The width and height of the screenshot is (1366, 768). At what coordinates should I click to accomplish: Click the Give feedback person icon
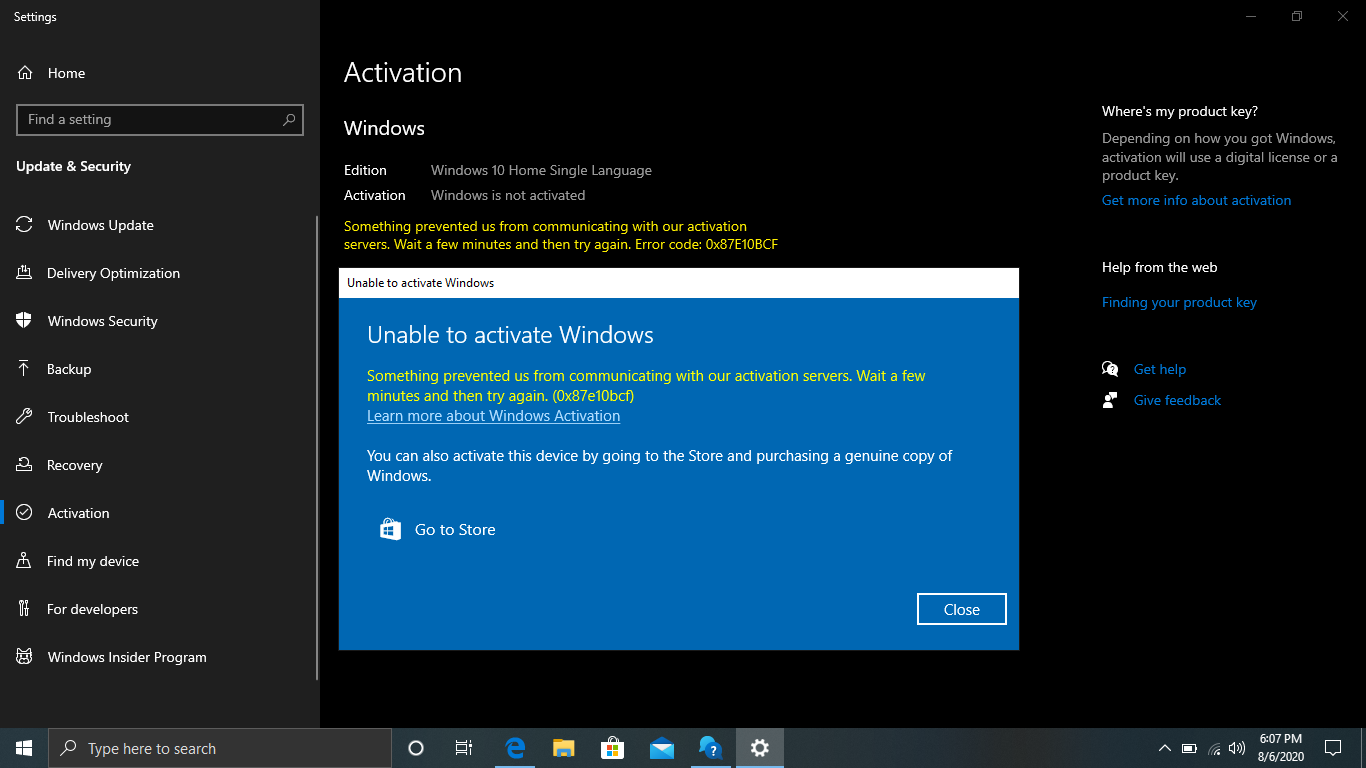click(1110, 400)
